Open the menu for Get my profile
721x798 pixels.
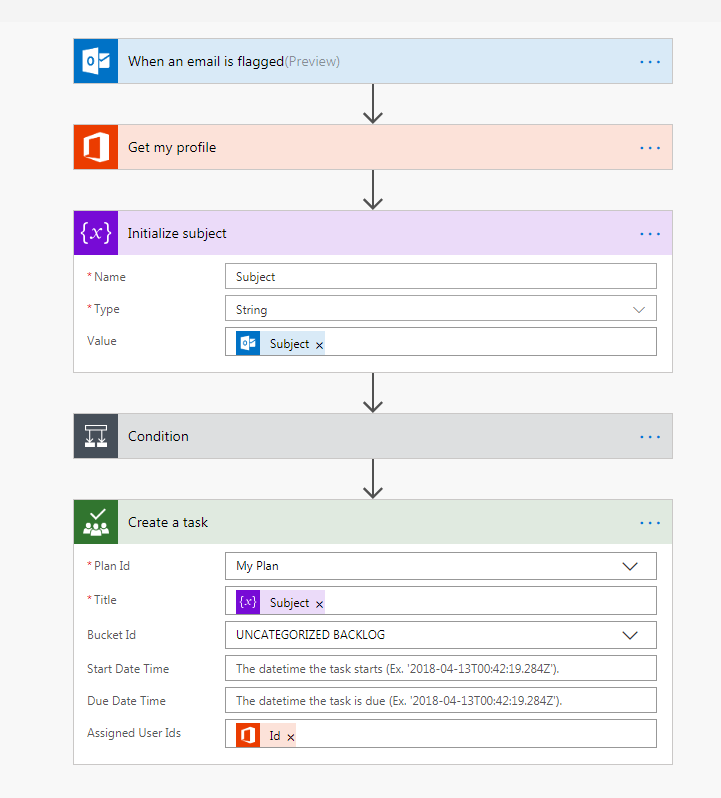click(x=650, y=148)
